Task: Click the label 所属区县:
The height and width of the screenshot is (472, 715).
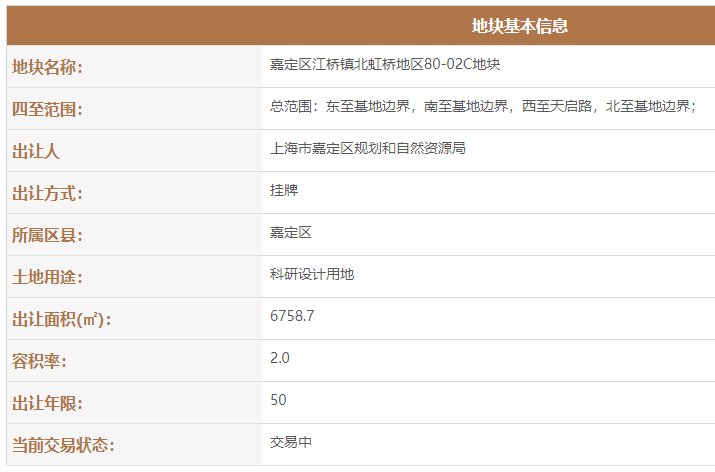Action: point(47,235)
